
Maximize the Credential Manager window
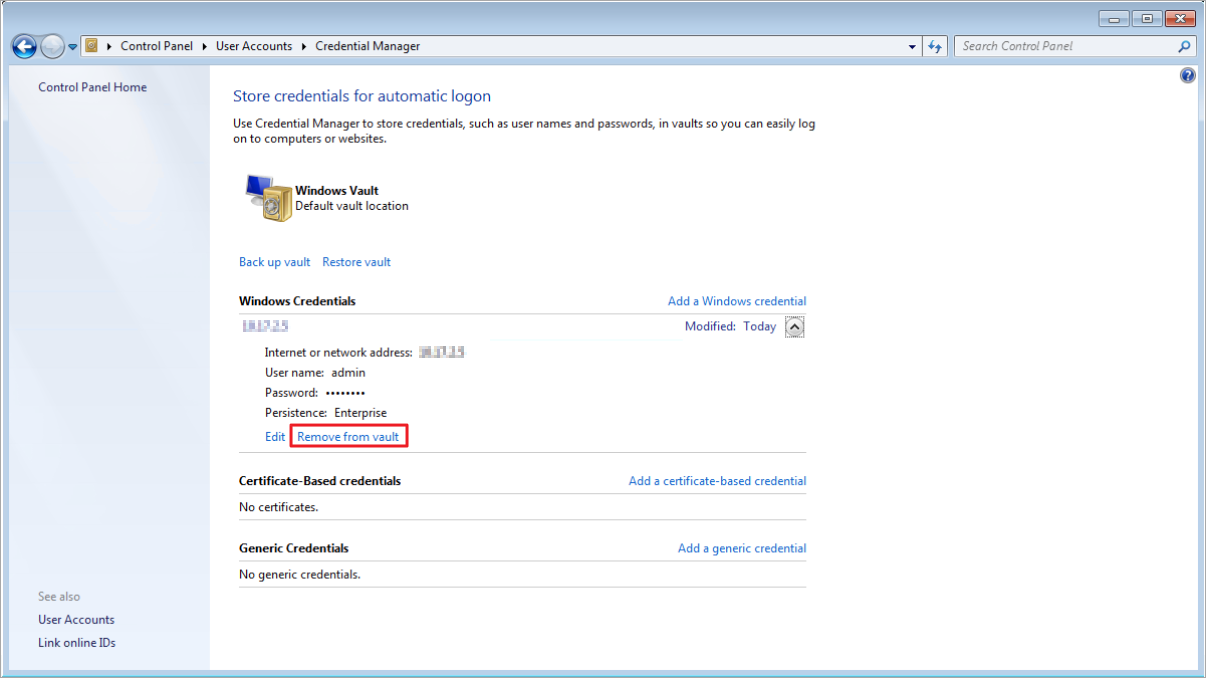(1145, 19)
